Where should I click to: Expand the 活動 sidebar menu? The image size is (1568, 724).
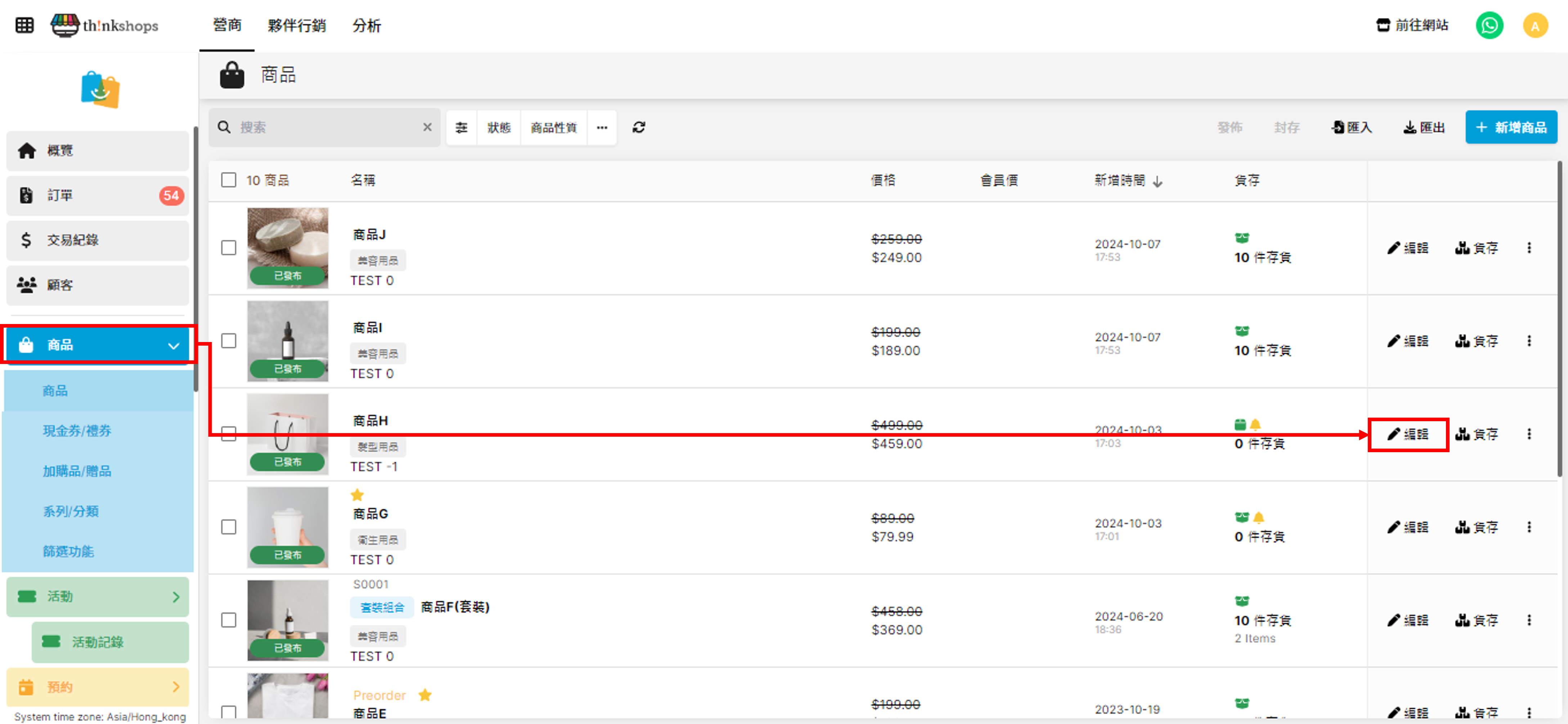click(x=175, y=596)
